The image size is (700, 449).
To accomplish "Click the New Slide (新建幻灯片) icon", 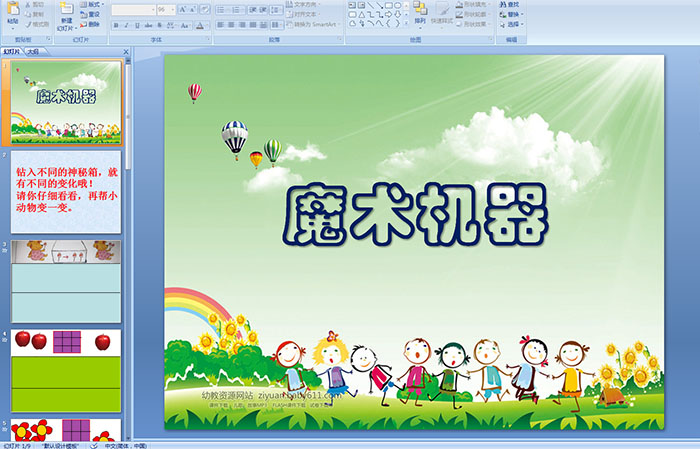I will 67,9.
